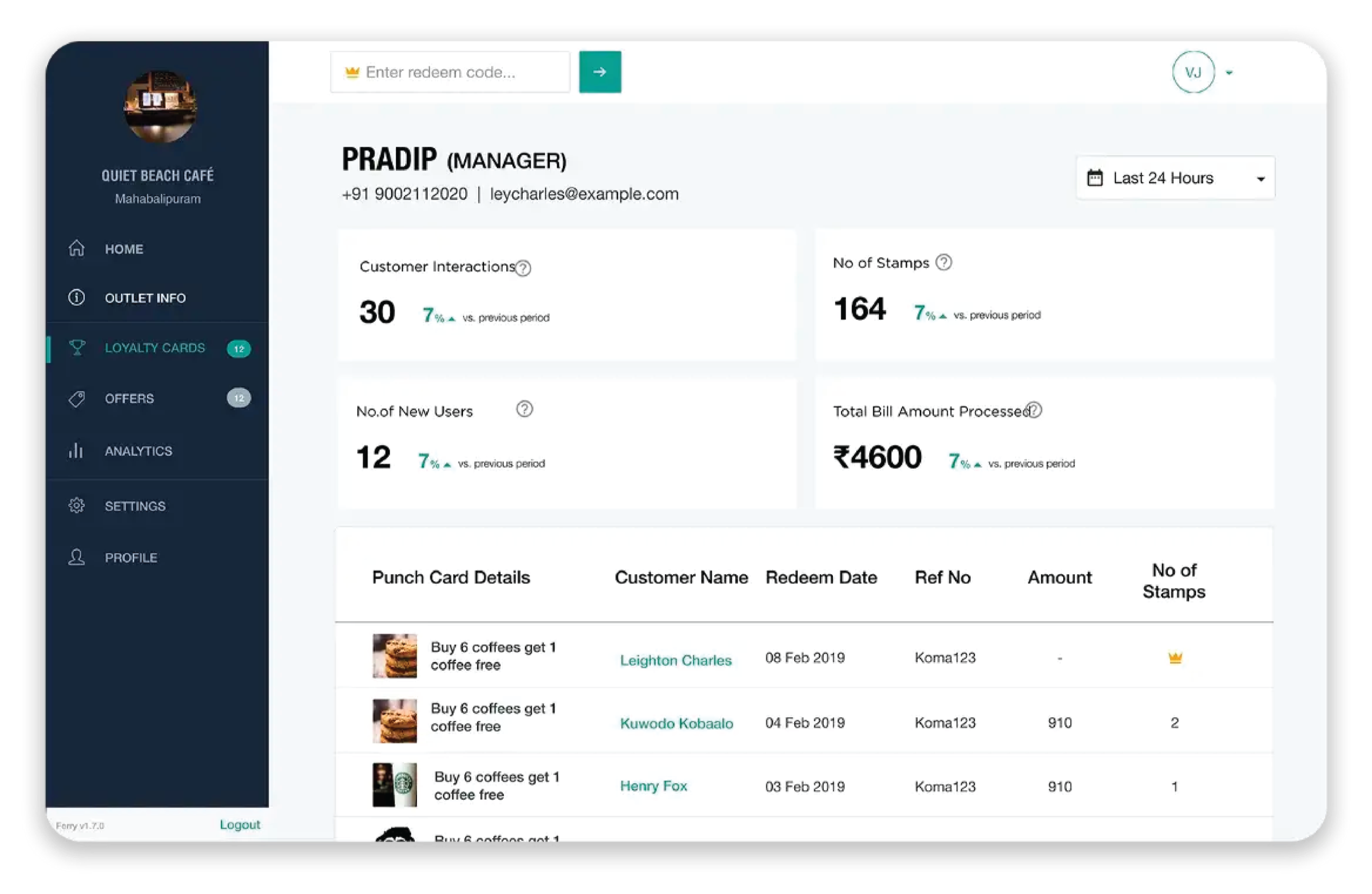The image size is (1372, 894).
Task: Click the Outlet Info circle icon
Action: point(77,297)
